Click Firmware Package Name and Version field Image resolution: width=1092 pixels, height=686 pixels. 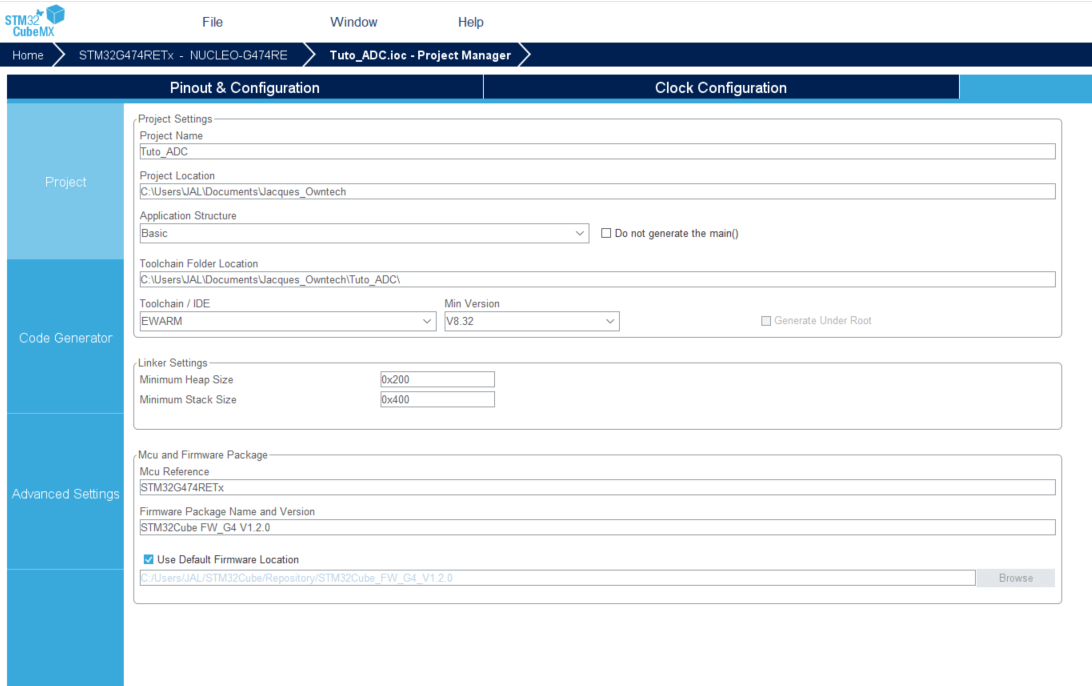pyautogui.click(x=597, y=527)
